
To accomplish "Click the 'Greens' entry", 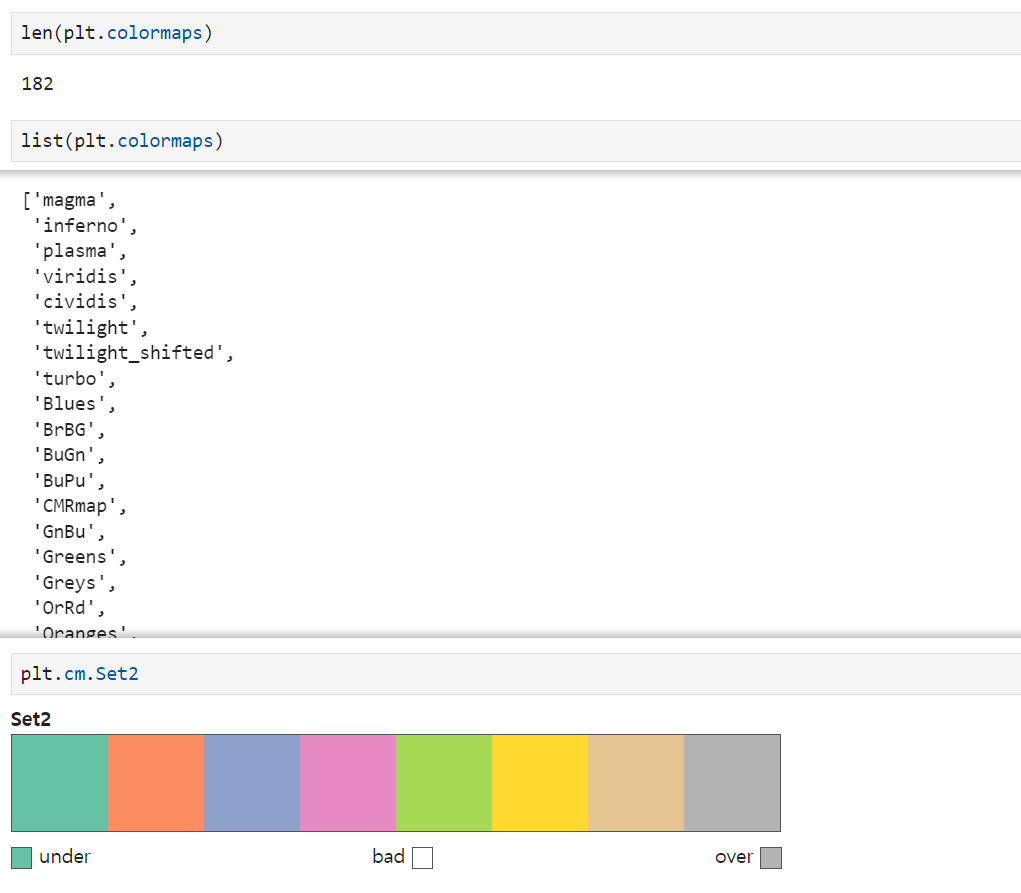I will pyautogui.click(x=74, y=557).
